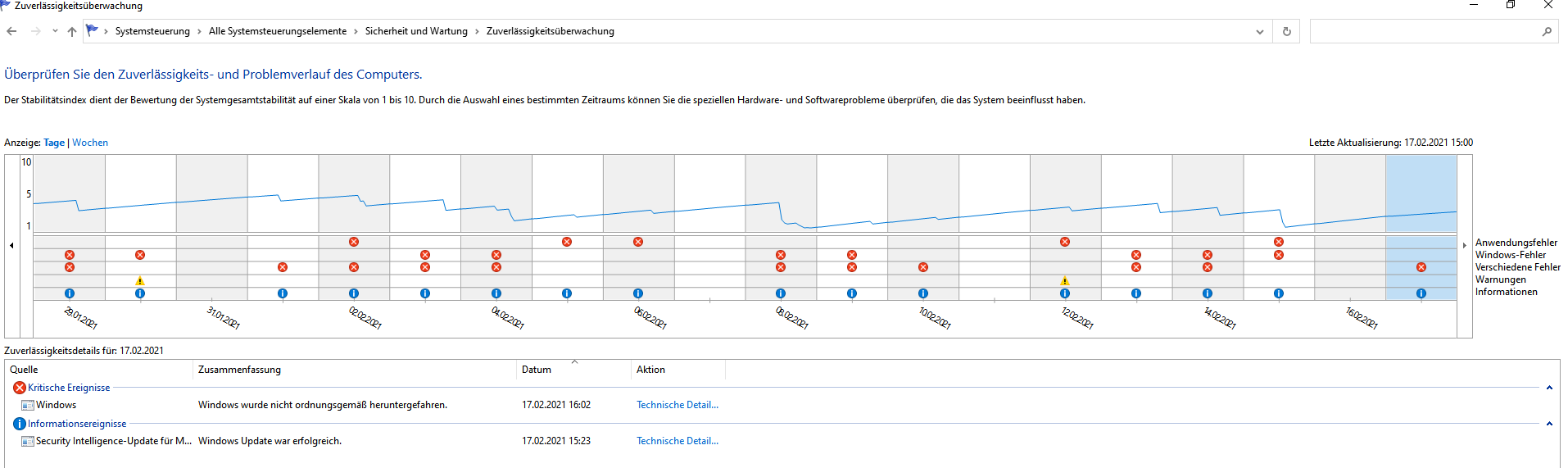Collapse the Informationsereignisse group
Screen dimensions: 1568x468
click(x=1549, y=424)
